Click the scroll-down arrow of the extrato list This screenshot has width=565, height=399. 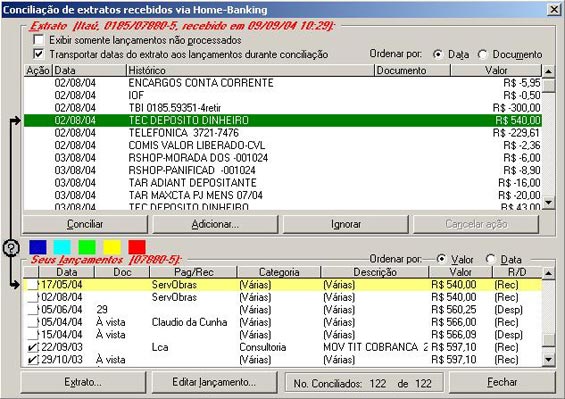tap(548, 202)
